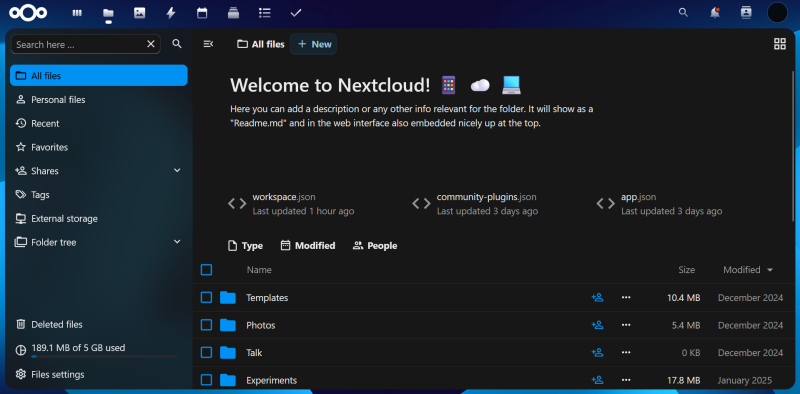Viewport: 800px width, 394px height.
Task: Click the storage quota usage bar
Action: [104, 357]
